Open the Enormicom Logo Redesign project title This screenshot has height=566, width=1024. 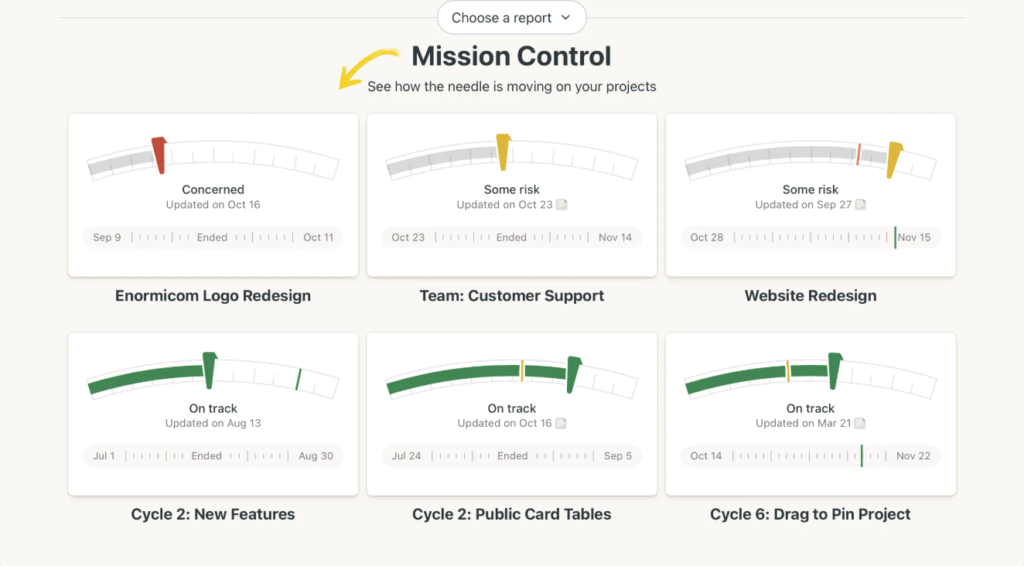(x=213, y=296)
